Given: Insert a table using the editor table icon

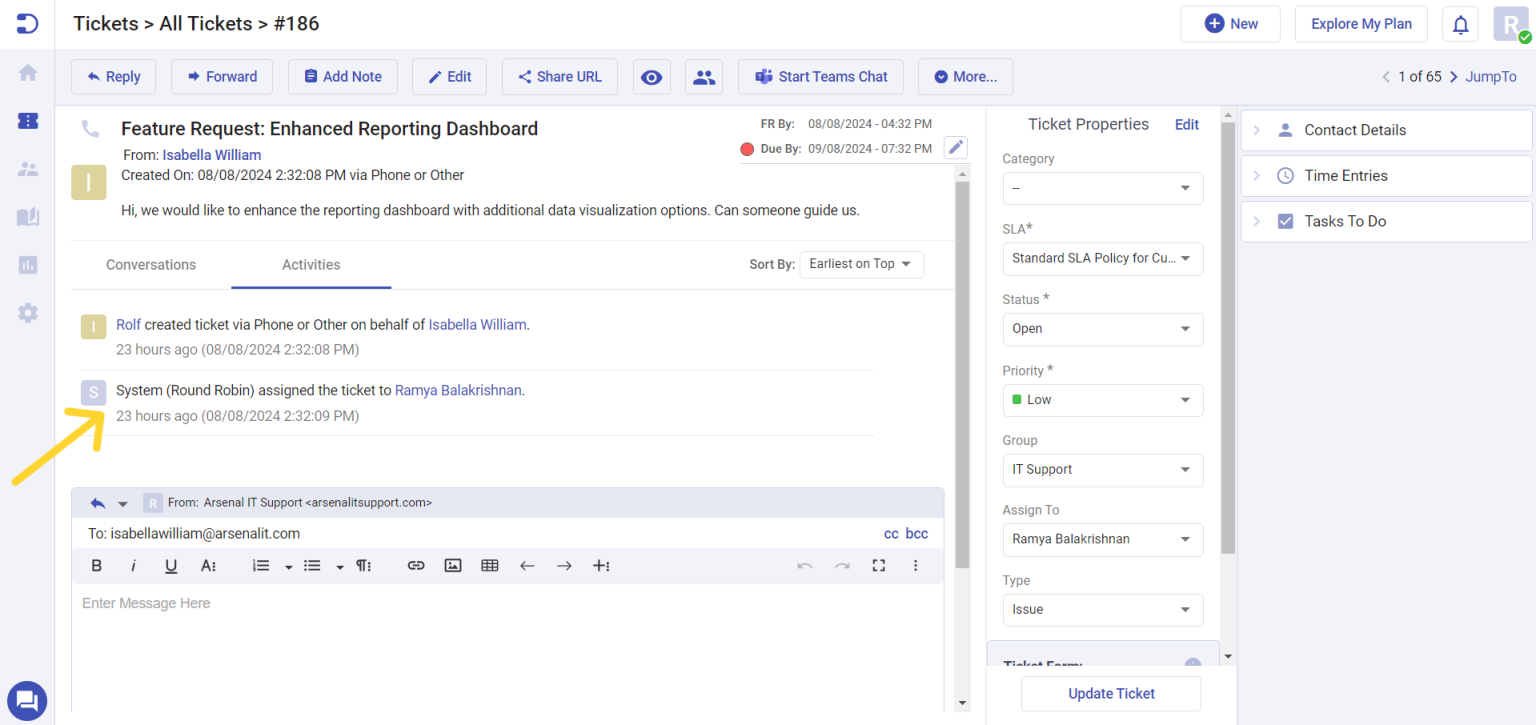Looking at the screenshot, I should (490, 565).
